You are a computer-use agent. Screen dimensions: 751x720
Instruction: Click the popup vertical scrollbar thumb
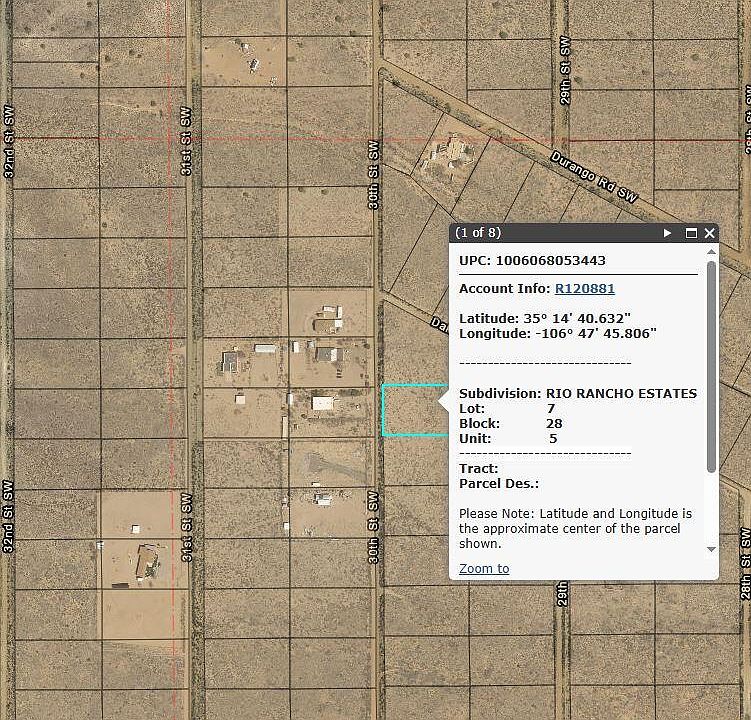click(x=711, y=365)
